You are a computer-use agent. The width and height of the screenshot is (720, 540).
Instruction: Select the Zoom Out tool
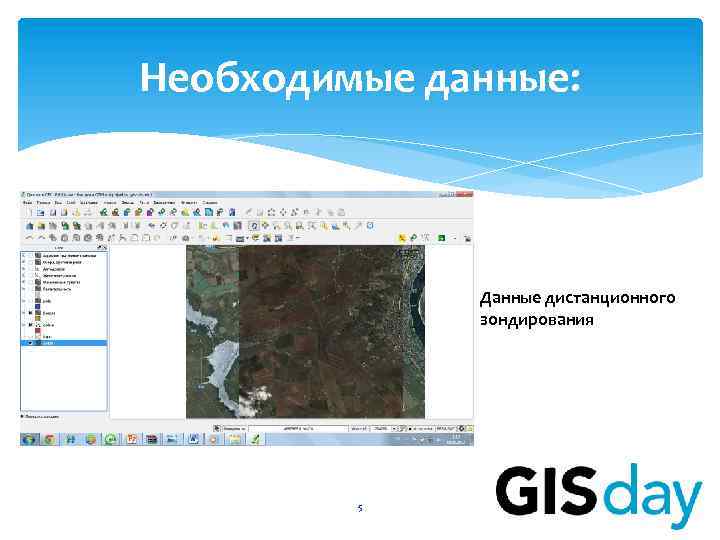pos(288,225)
